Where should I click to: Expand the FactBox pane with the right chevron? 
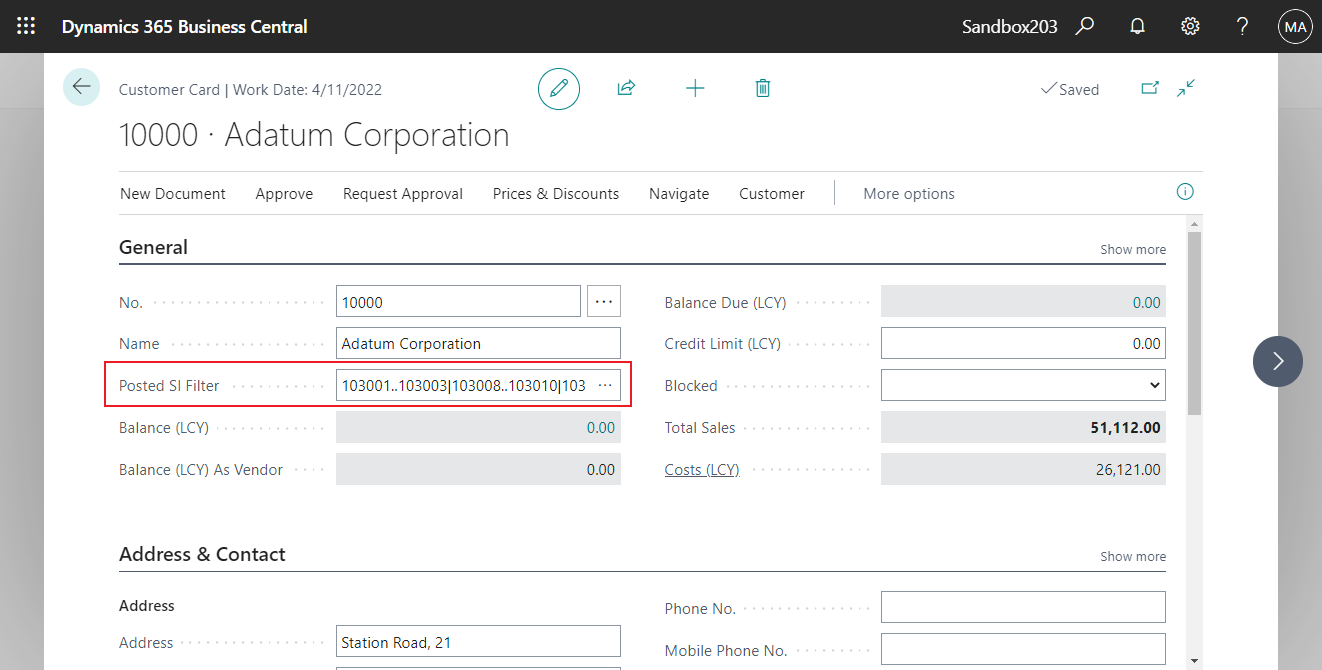click(1277, 361)
